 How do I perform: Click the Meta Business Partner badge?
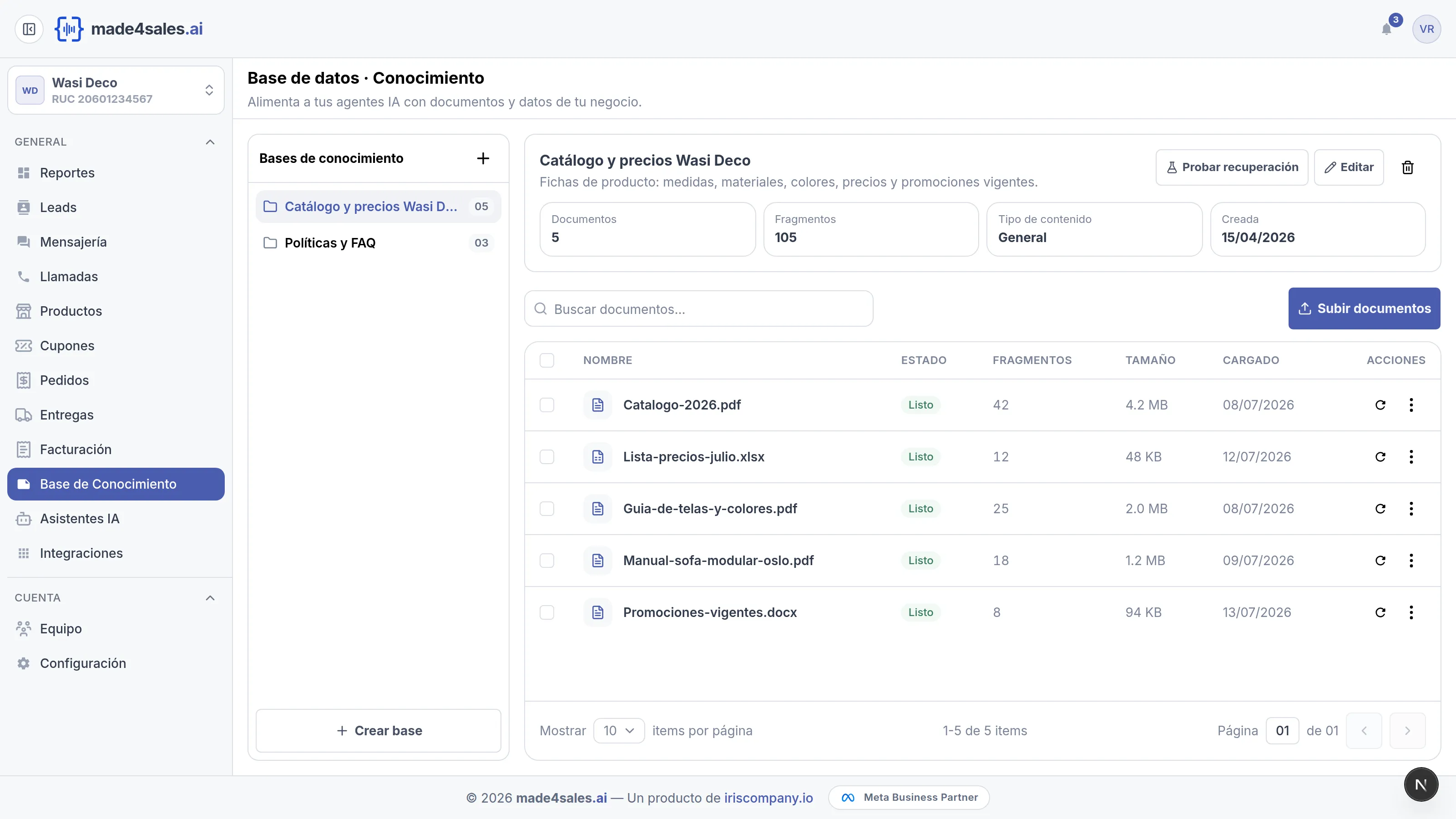coord(909,798)
